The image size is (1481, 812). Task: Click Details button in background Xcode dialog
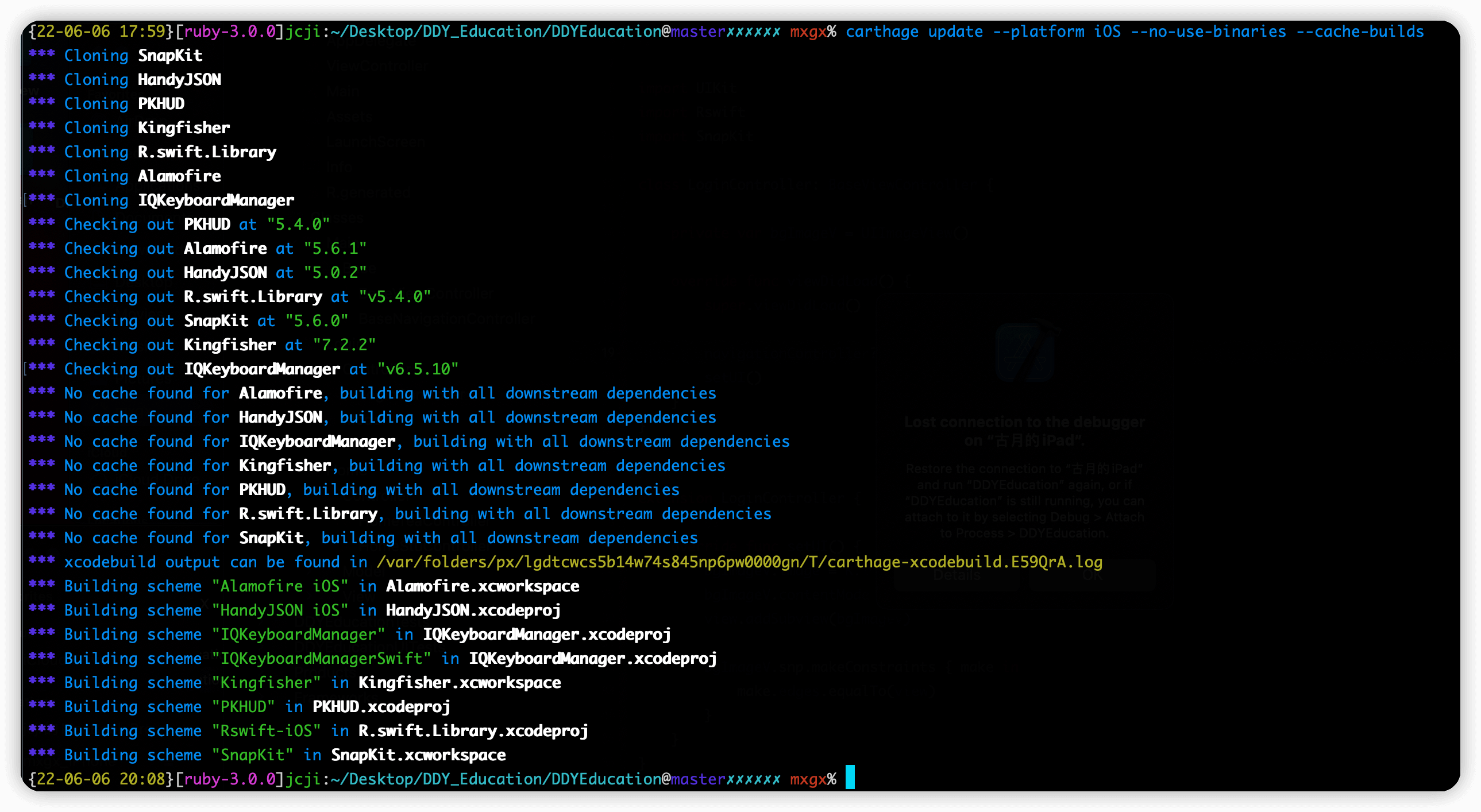point(957,576)
